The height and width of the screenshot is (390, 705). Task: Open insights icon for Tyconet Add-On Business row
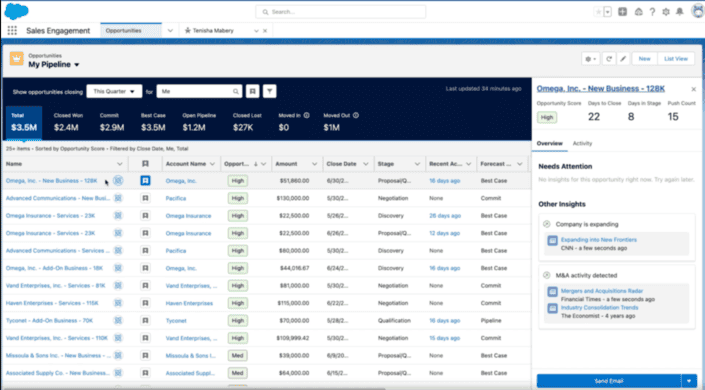[118, 321]
